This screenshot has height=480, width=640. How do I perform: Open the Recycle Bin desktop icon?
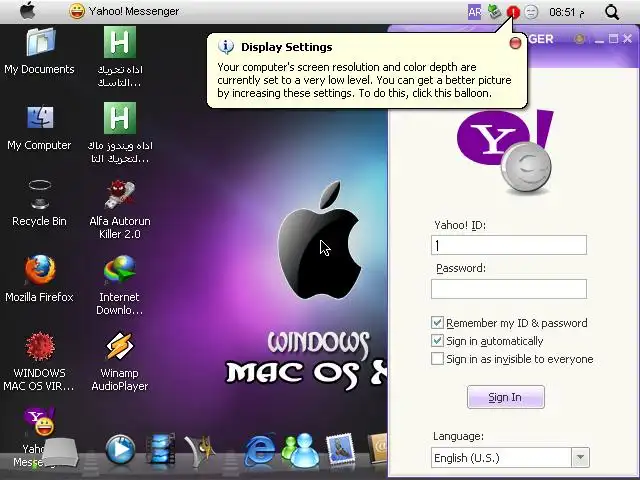pyautogui.click(x=40, y=203)
